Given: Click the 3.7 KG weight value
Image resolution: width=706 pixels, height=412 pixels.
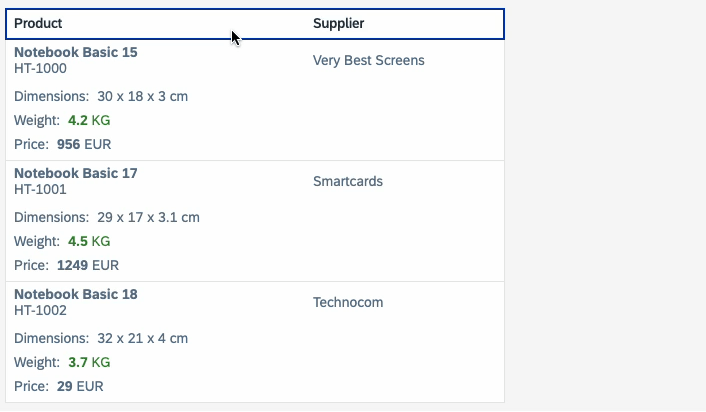Looking at the screenshot, I should [89, 362].
